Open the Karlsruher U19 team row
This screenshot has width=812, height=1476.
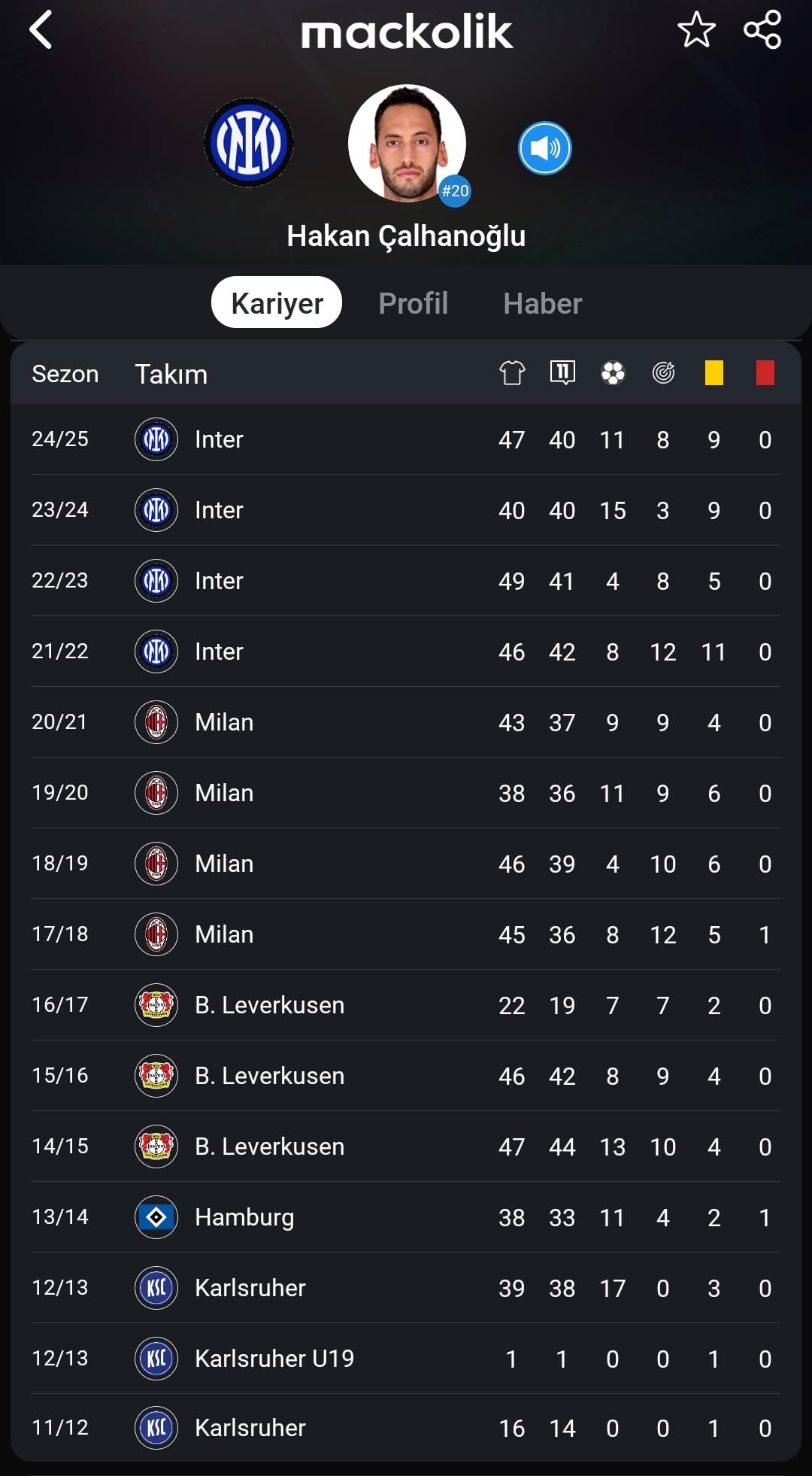click(x=406, y=1359)
